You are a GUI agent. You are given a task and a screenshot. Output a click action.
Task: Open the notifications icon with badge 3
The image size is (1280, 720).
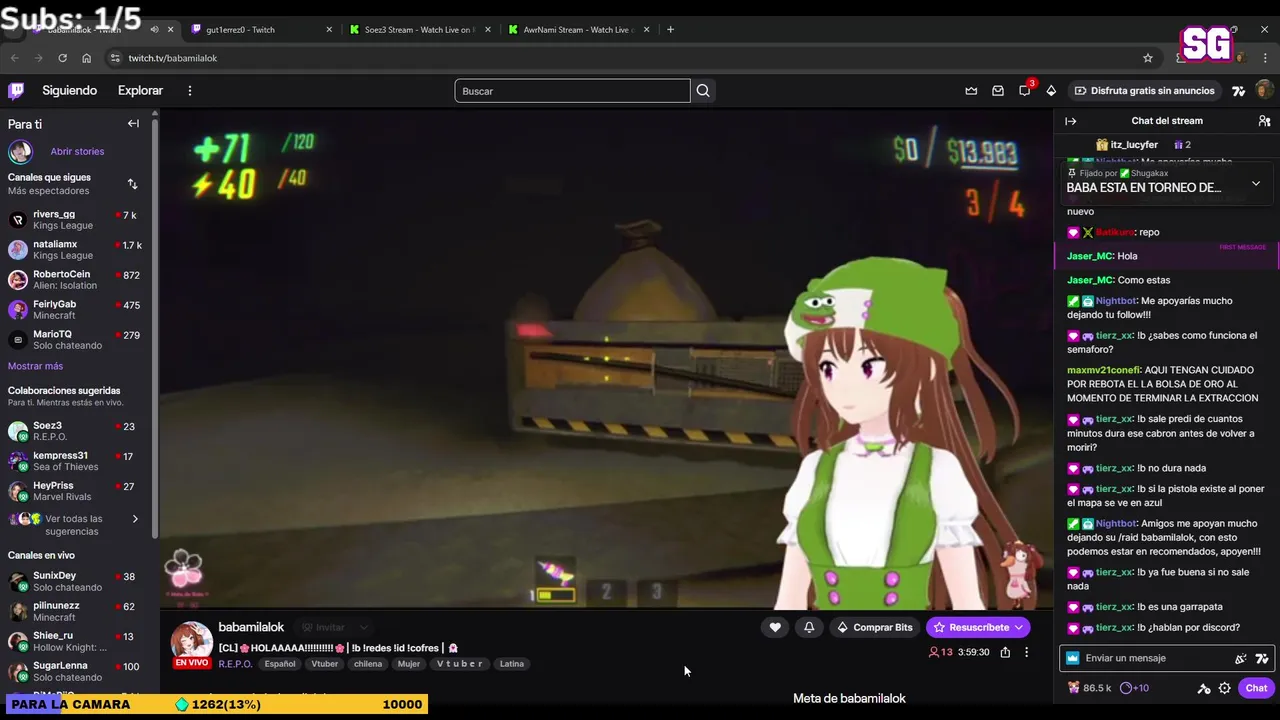click(1025, 91)
